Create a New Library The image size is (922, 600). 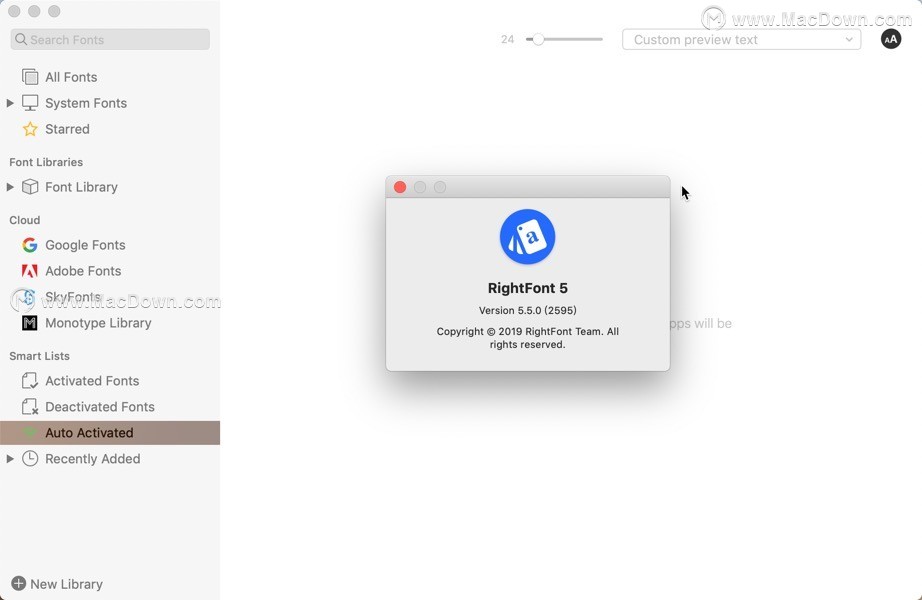(x=57, y=584)
